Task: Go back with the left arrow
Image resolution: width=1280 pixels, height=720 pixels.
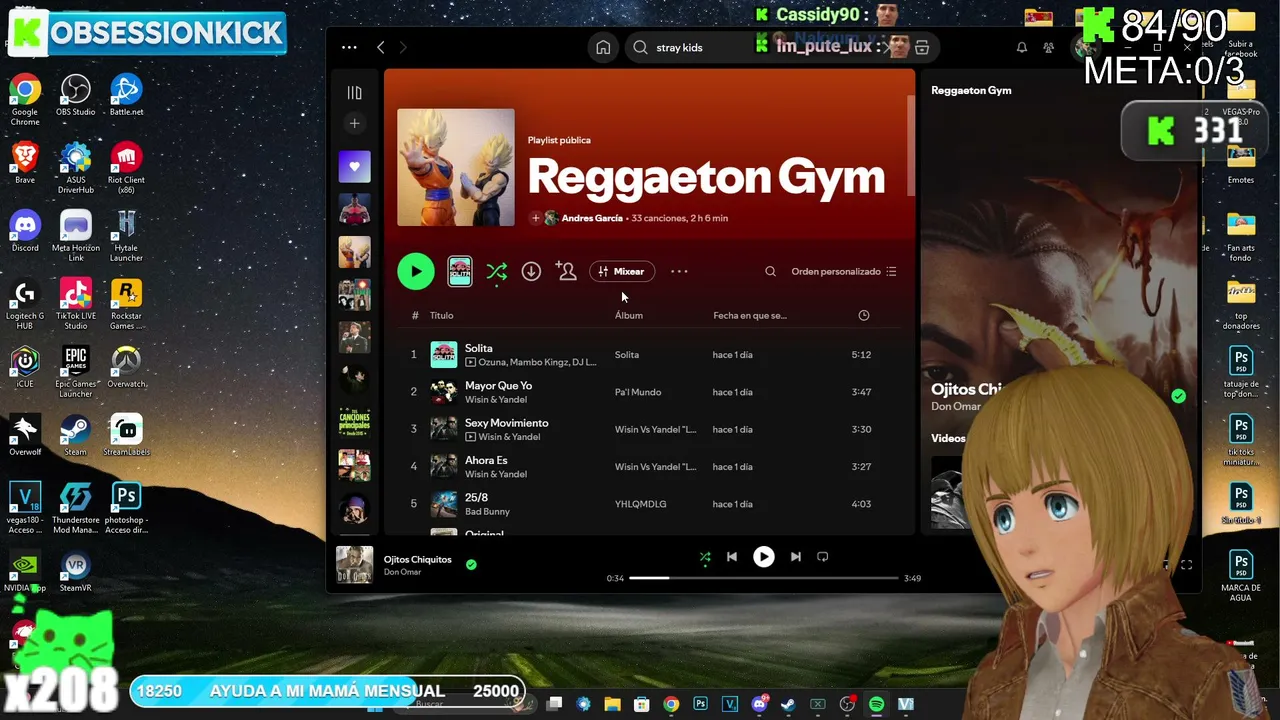Action: (x=381, y=47)
